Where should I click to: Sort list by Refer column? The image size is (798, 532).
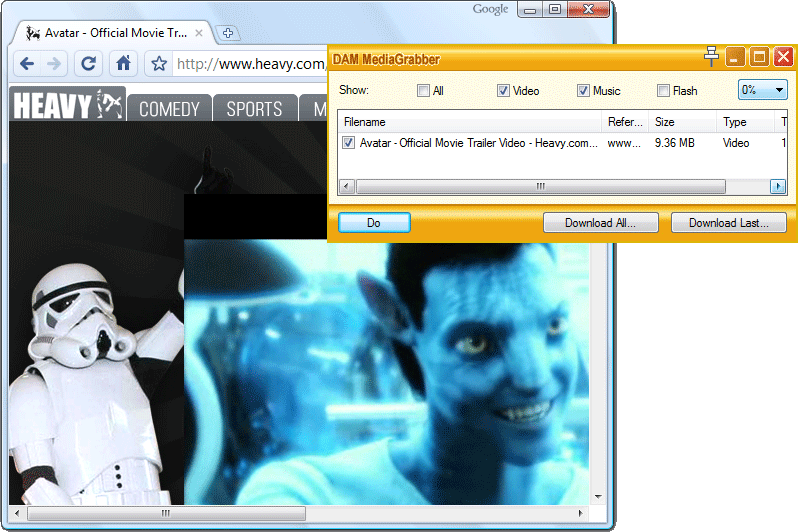(625, 122)
